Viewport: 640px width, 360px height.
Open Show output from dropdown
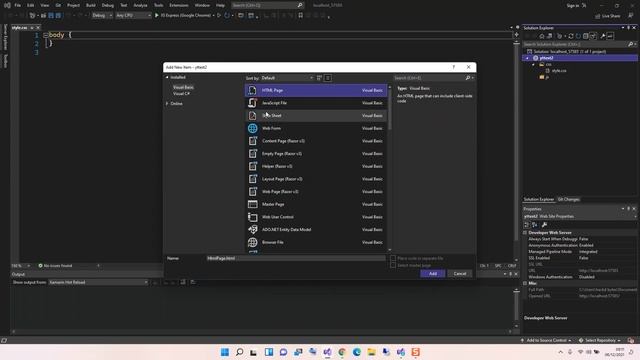[98, 282]
